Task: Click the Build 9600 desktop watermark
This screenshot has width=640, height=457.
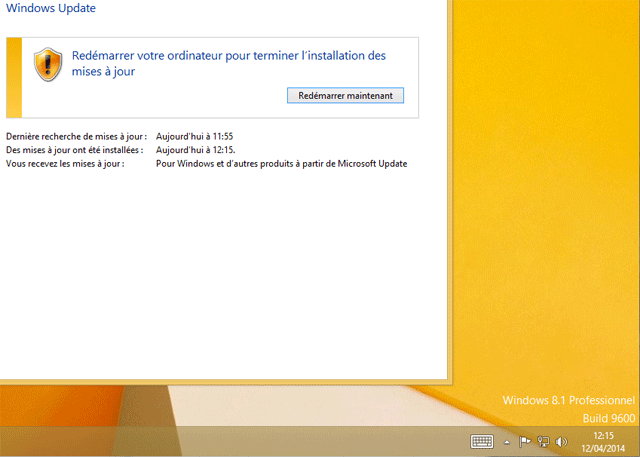Action: 607,416
